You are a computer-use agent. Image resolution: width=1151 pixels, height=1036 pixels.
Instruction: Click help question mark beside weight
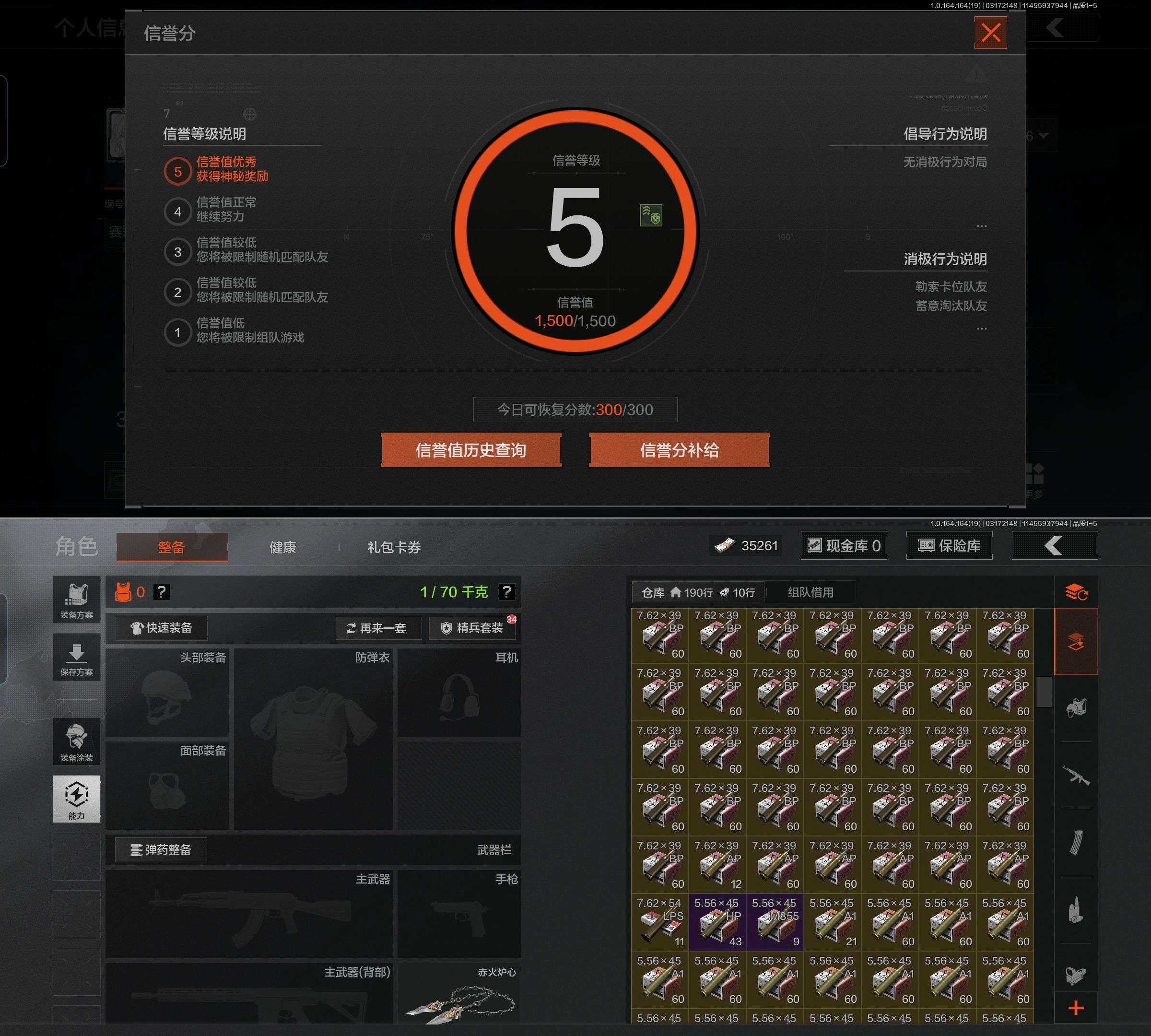coord(506,592)
